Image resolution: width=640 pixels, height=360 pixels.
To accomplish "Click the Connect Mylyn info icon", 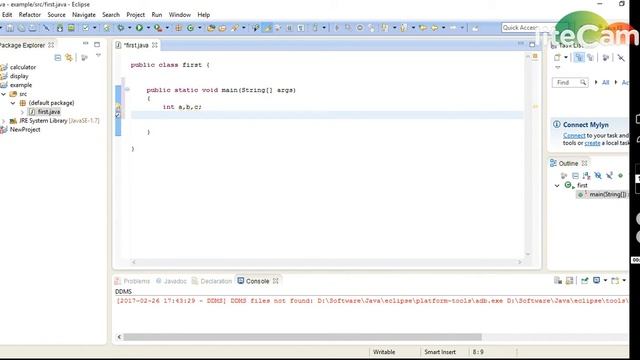I will coord(556,124).
